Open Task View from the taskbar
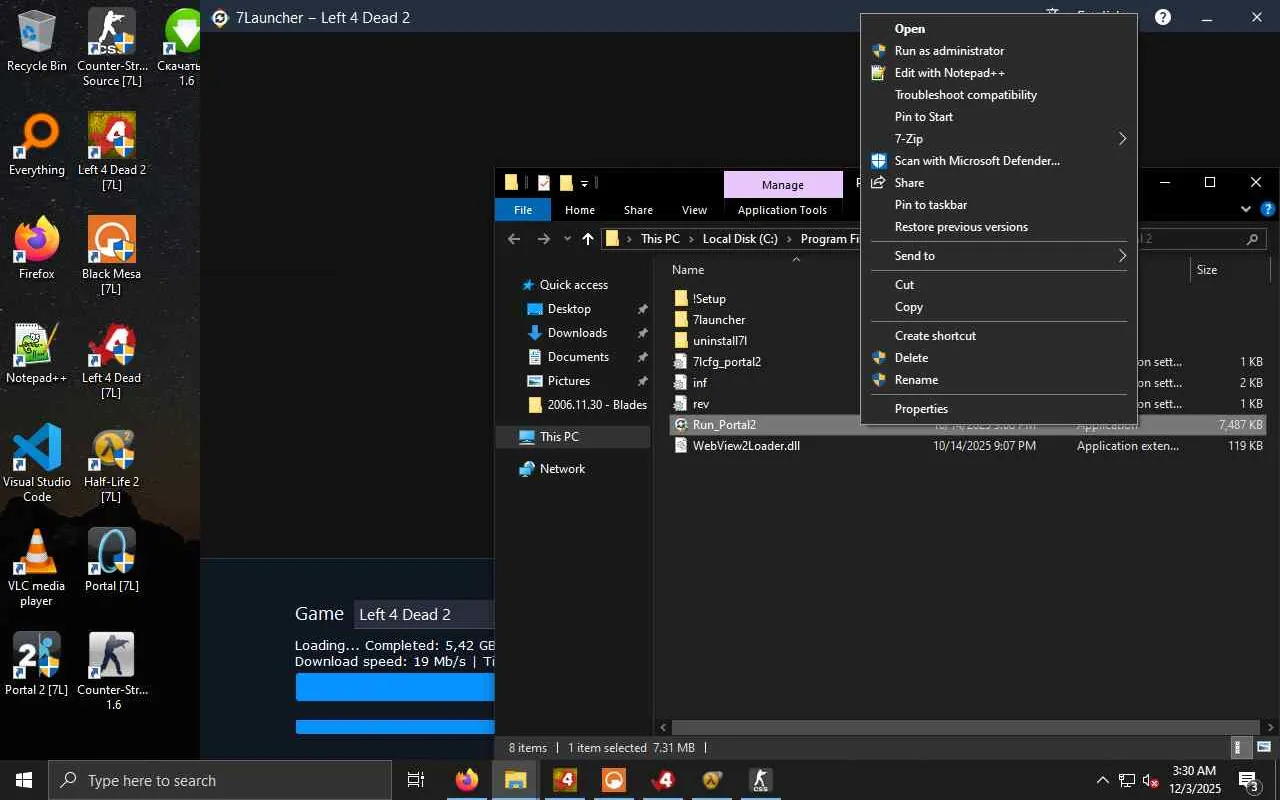Viewport: 1280px width, 800px height. click(416, 780)
